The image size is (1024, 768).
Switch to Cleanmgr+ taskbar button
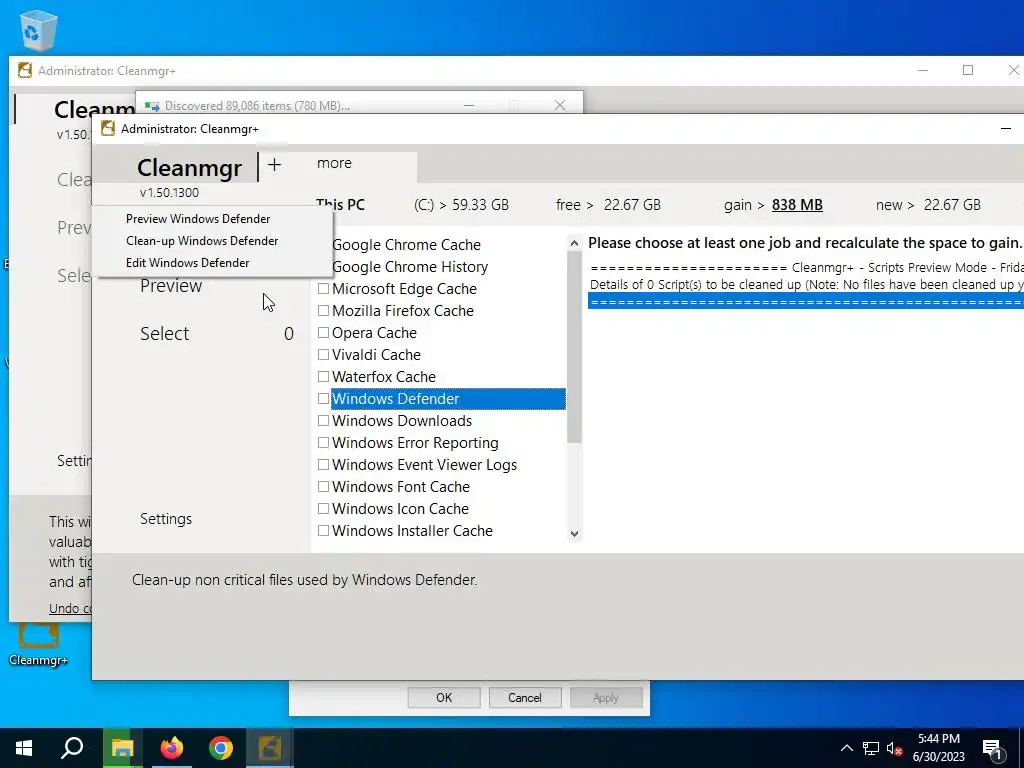[270, 748]
